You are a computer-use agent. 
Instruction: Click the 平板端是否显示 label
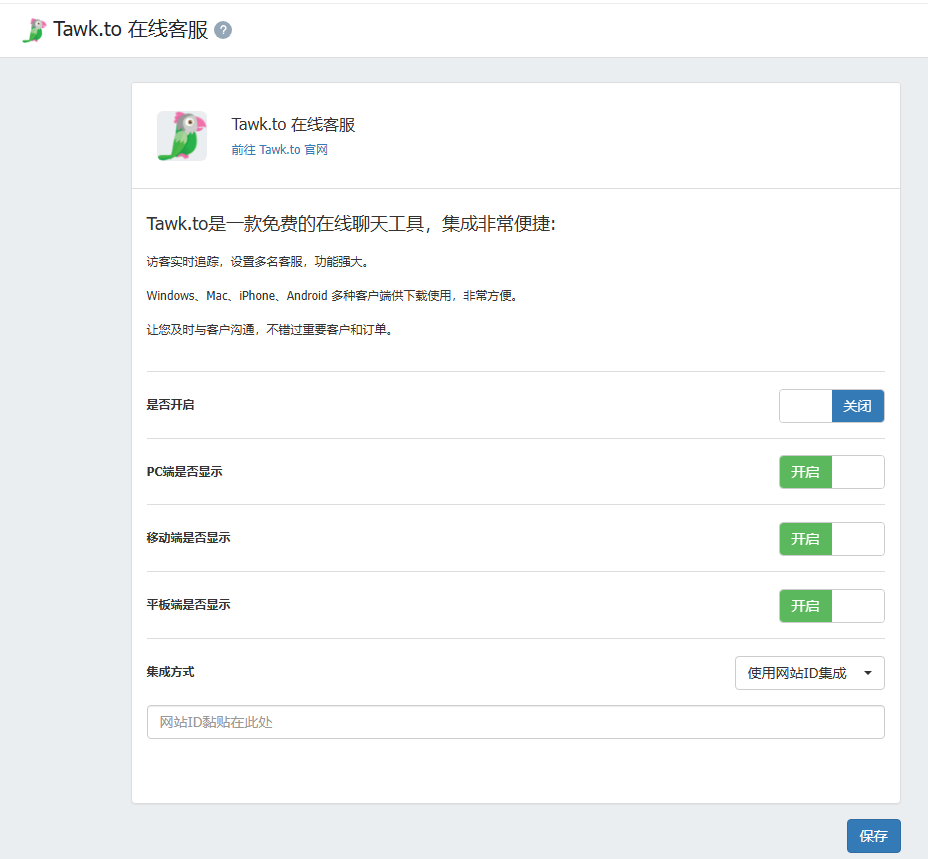[188, 605]
